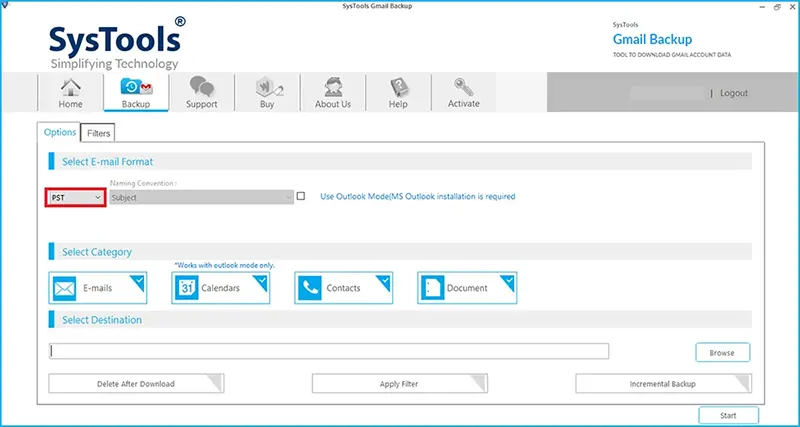Click the Select Category heading
This screenshot has height=427, width=800.
[97, 252]
